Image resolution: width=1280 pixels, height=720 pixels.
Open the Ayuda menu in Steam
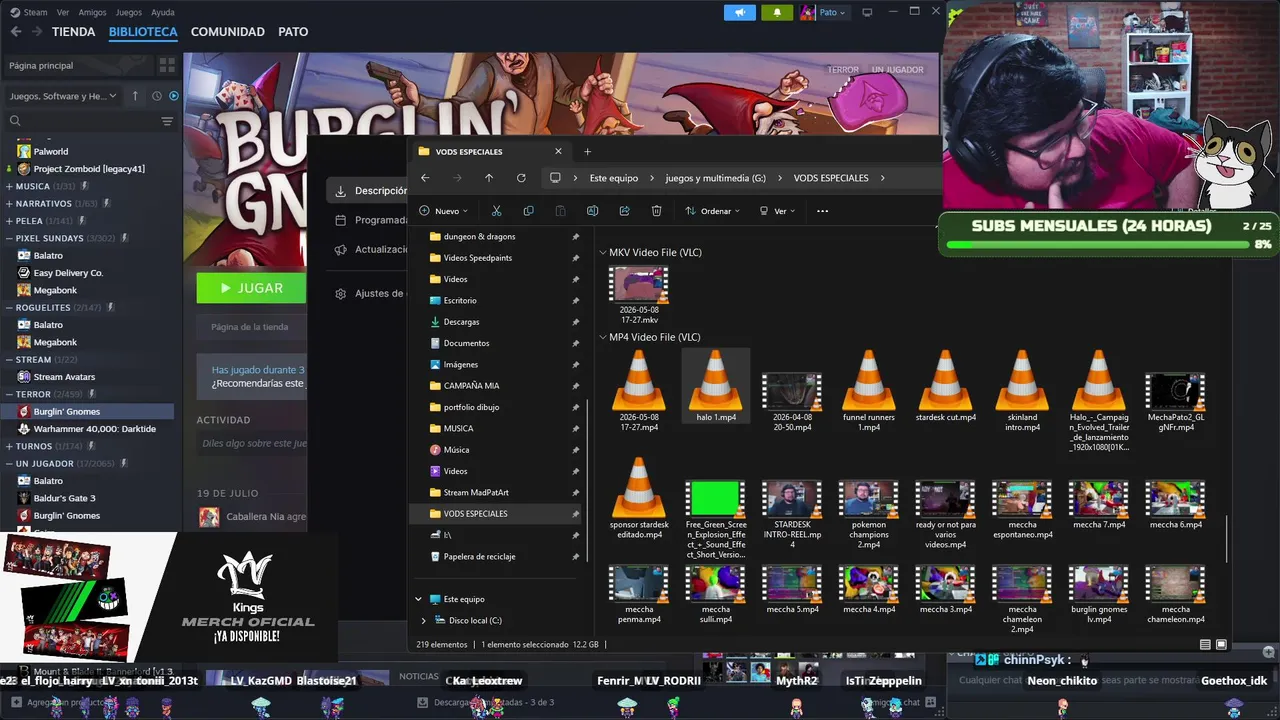(162, 12)
